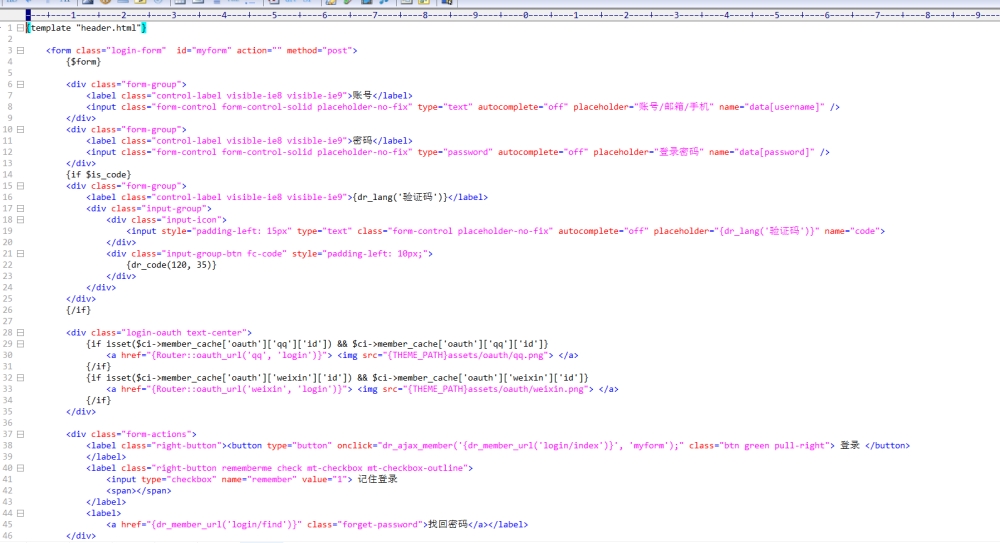
Task: Collapse the input-icon div on line 18
Action: (x=20, y=220)
